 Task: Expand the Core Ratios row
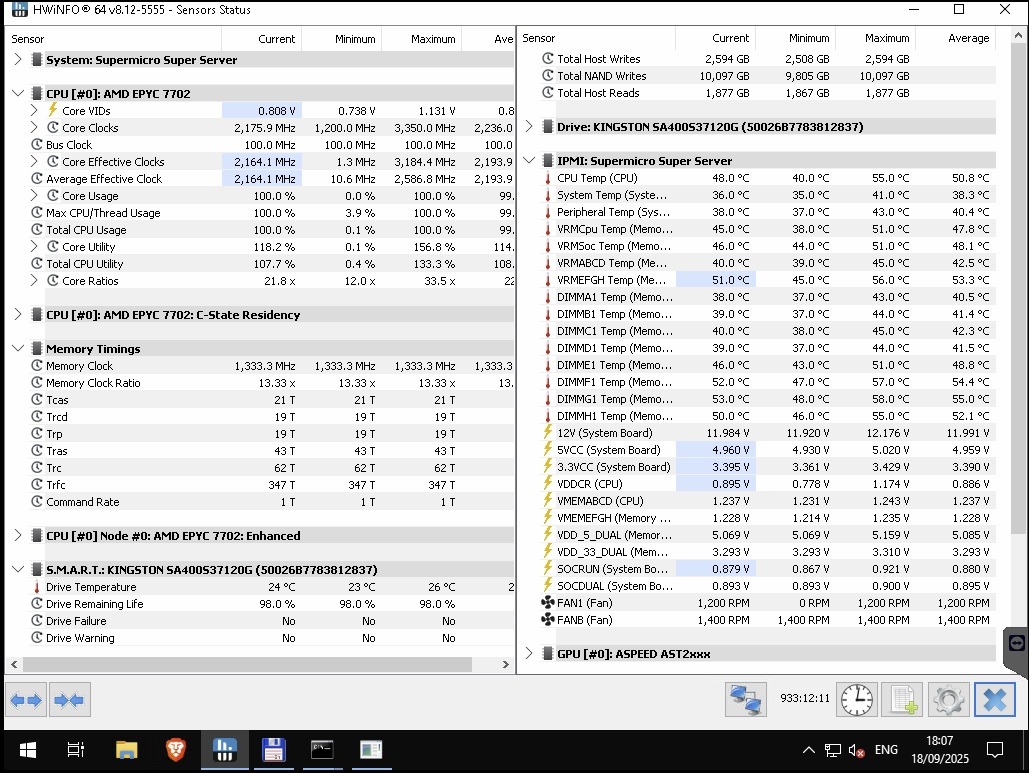coord(34,280)
